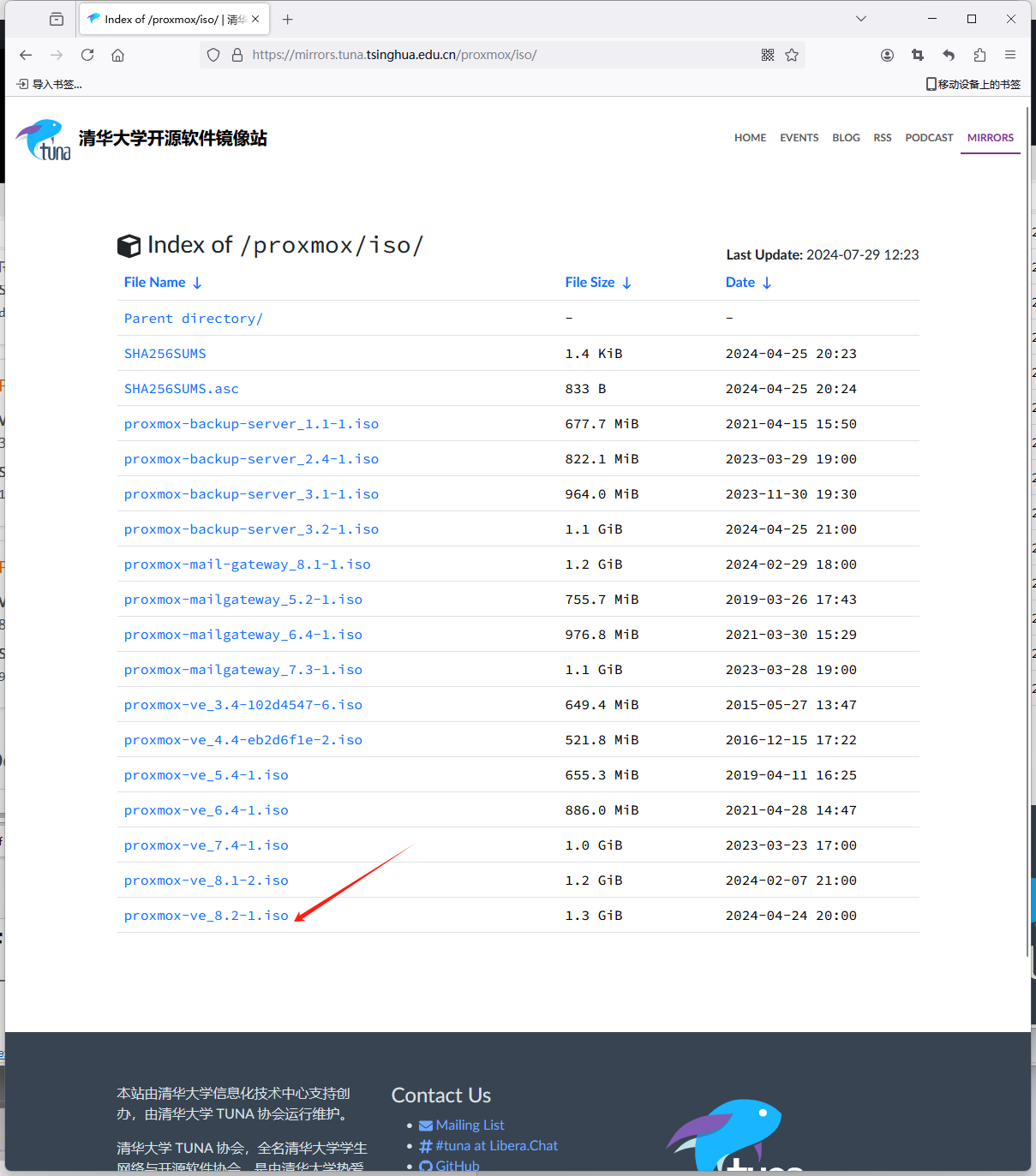Open the PODCAST navigation item
1036x1176 pixels.
pos(929,137)
